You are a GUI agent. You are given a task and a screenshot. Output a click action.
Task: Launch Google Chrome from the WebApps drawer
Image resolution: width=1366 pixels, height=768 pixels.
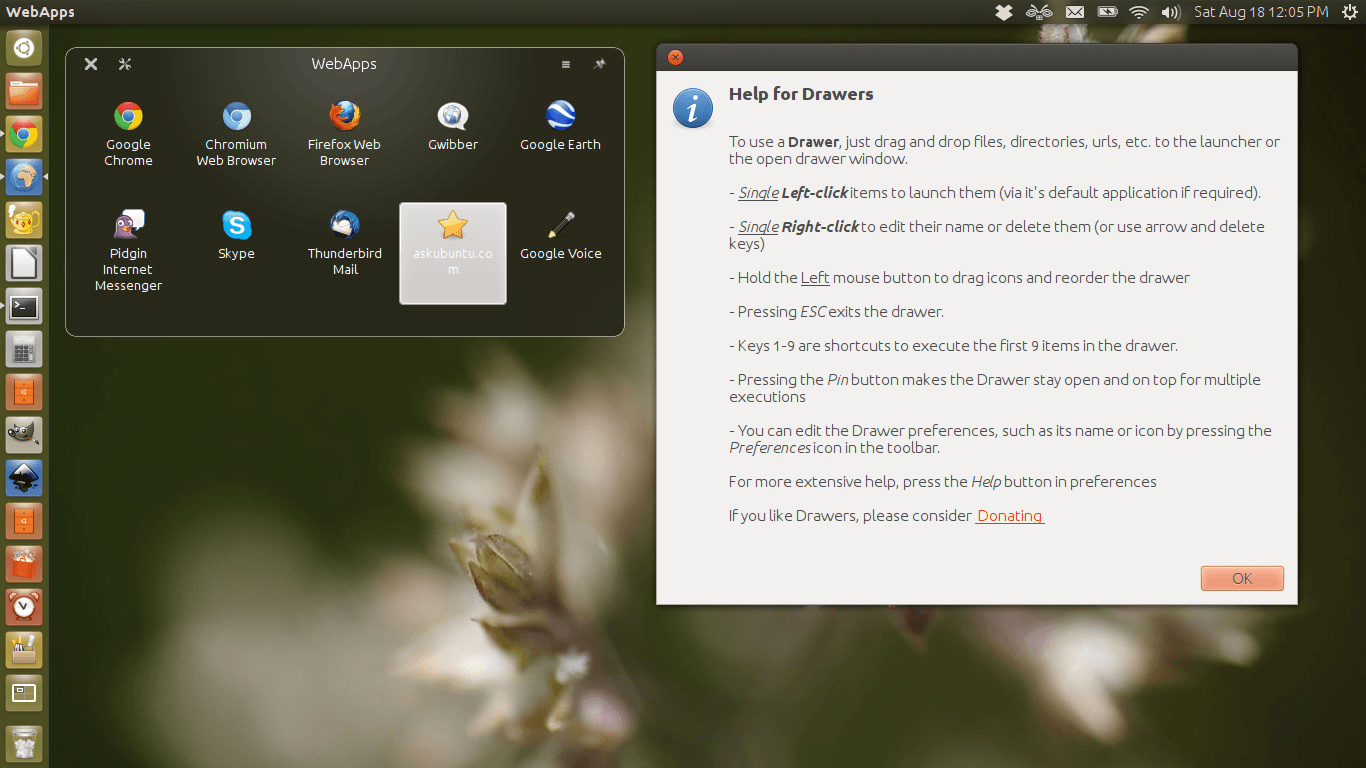coord(128,133)
